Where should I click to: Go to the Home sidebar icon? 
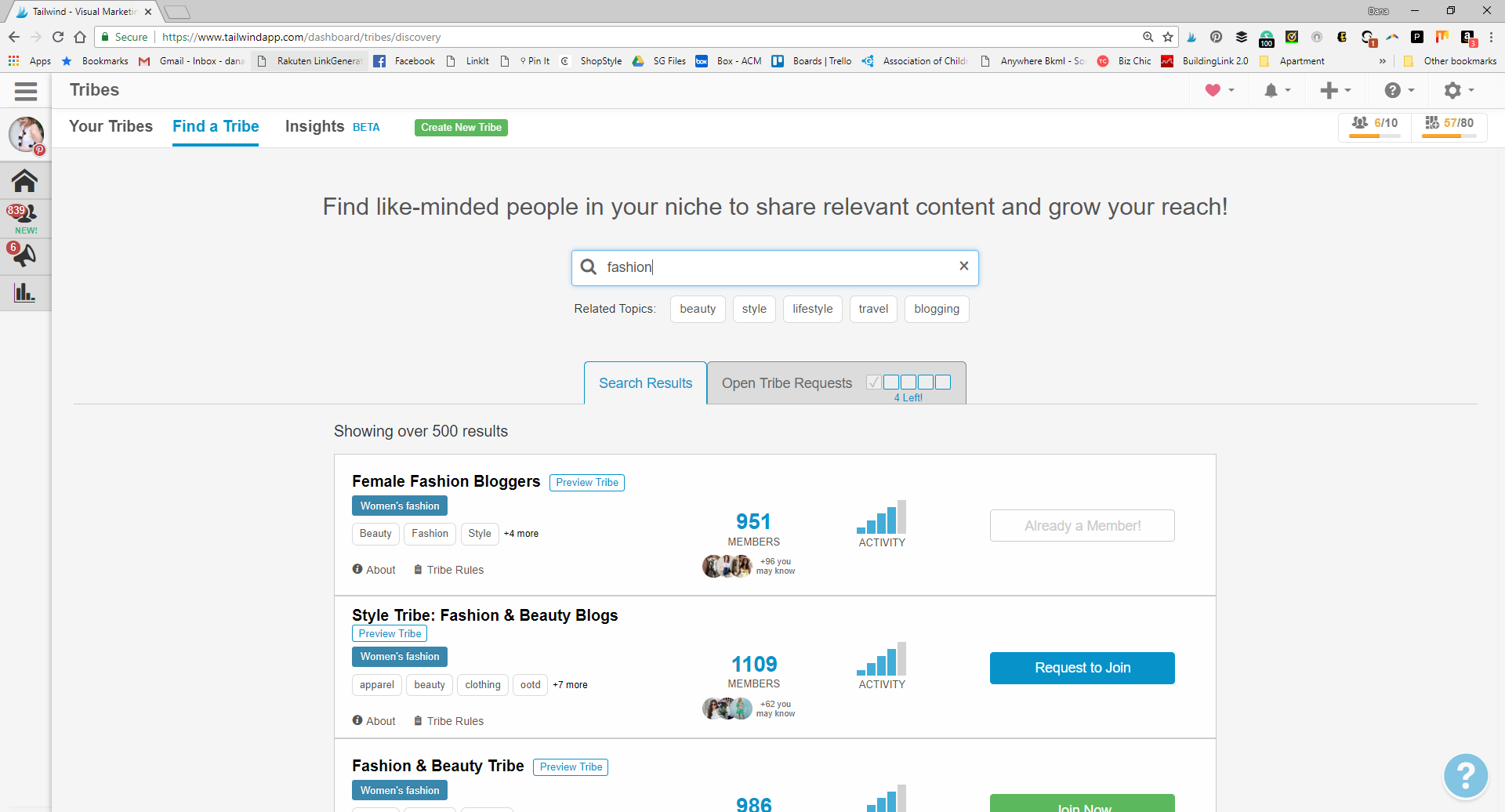pyautogui.click(x=25, y=181)
